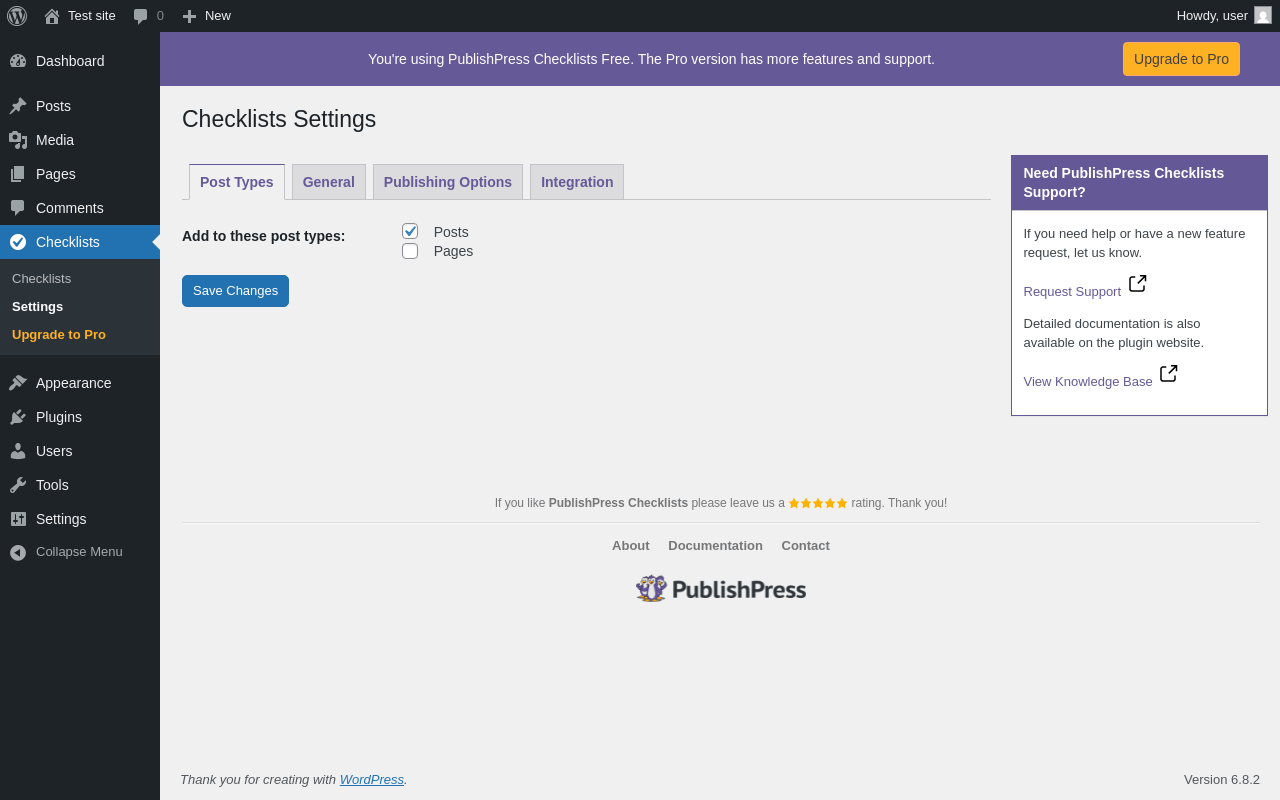Open the Comments menu label
This screenshot has height=800, width=1280.
[70, 208]
